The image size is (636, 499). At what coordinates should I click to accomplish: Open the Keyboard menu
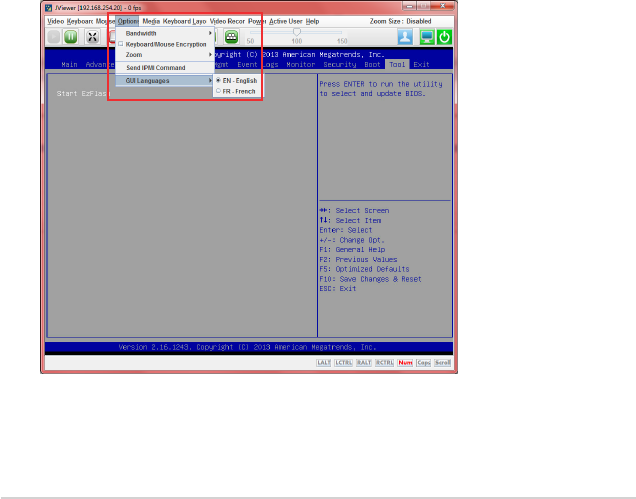click(x=80, y=21)
